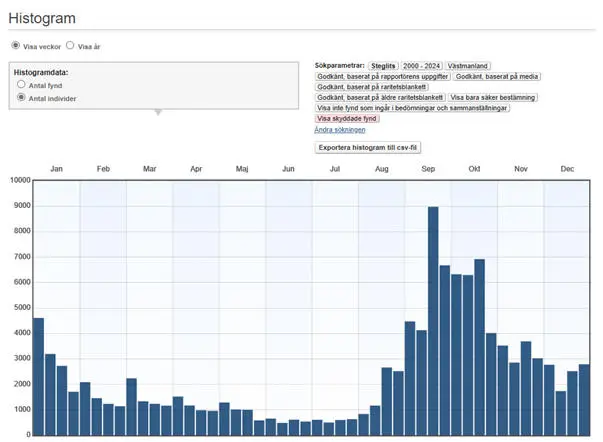This screenshot has width=603, height=442.
Task: Click the last bar in December
Action: point(584,399)
